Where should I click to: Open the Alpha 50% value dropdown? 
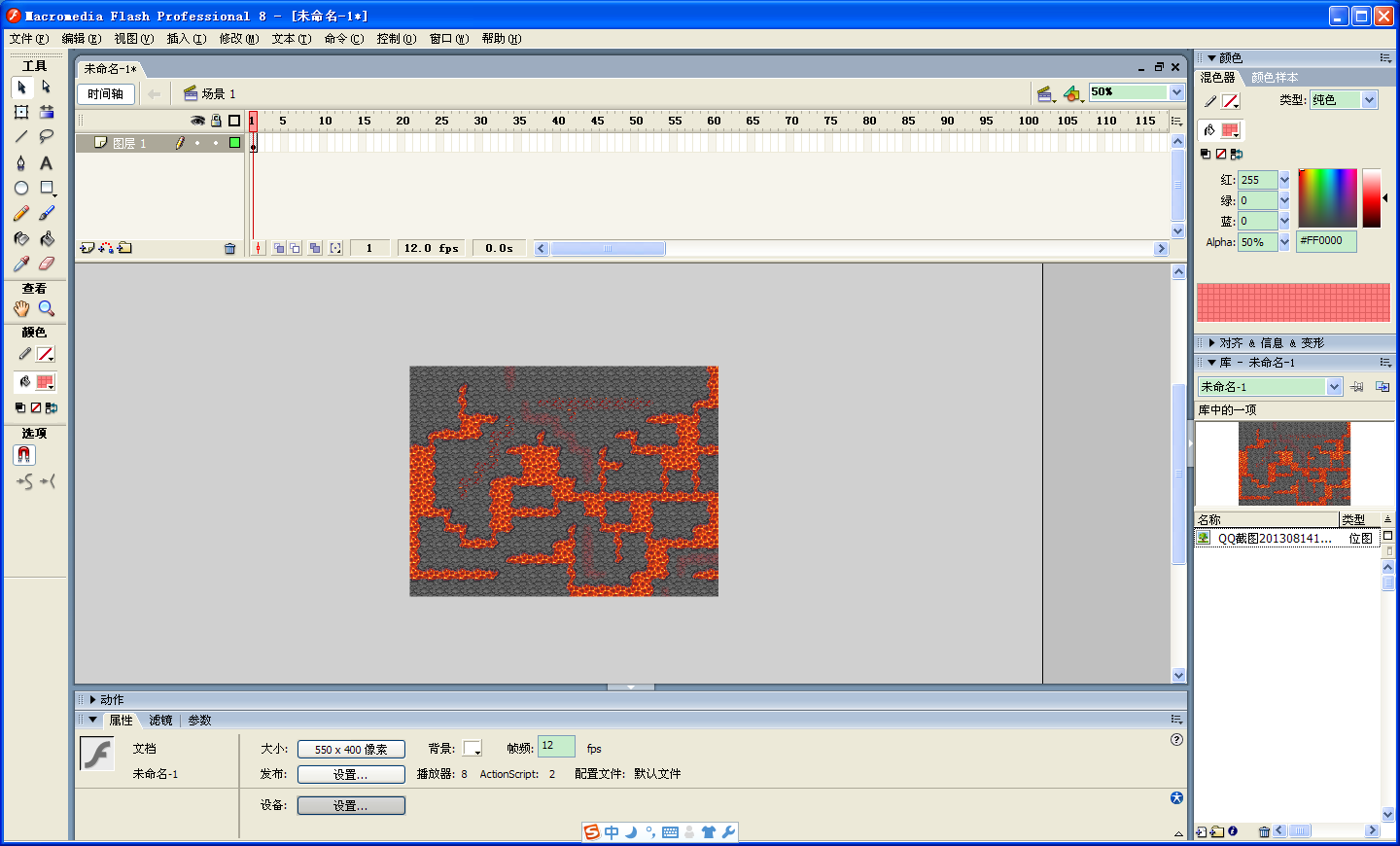(x=1284, y=242)
